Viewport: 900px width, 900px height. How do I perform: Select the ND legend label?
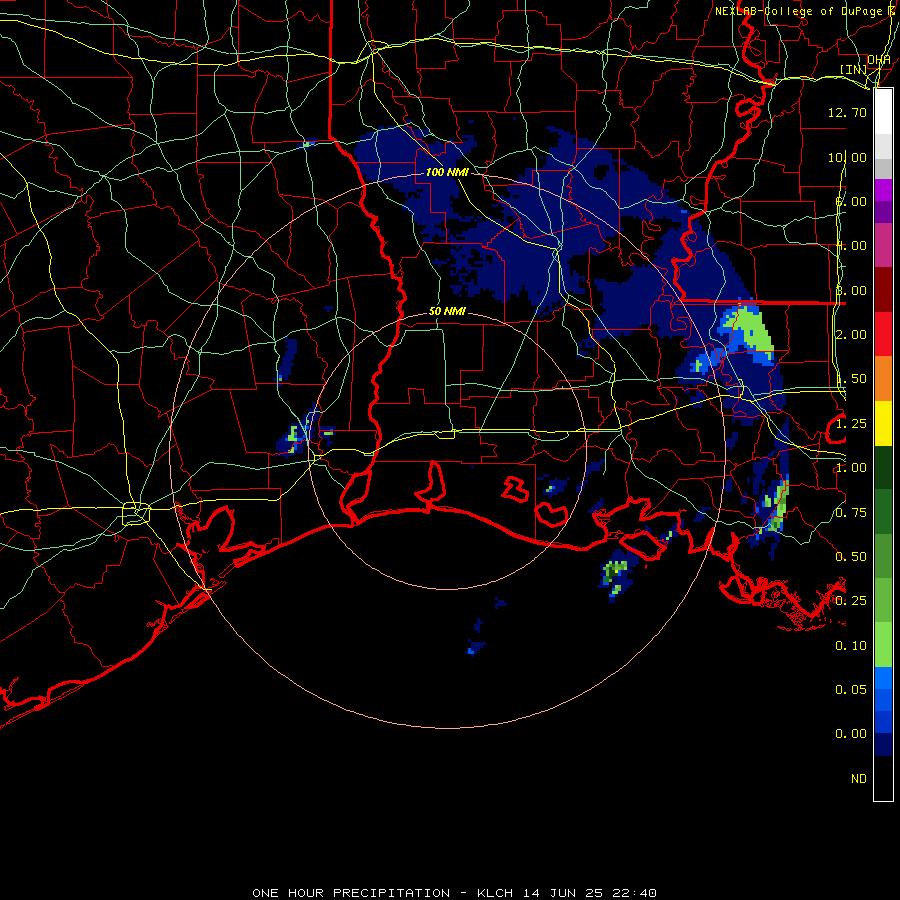click(x=859, y=778)
